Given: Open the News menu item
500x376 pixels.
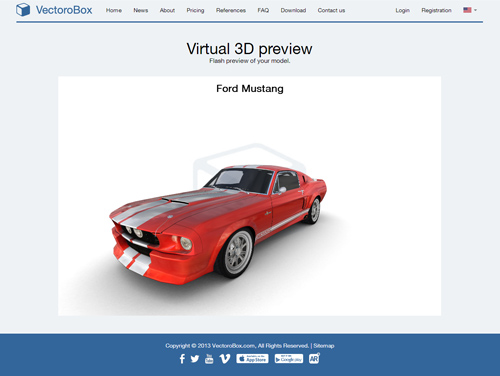Looking at the screenshot, I should 141,10.
